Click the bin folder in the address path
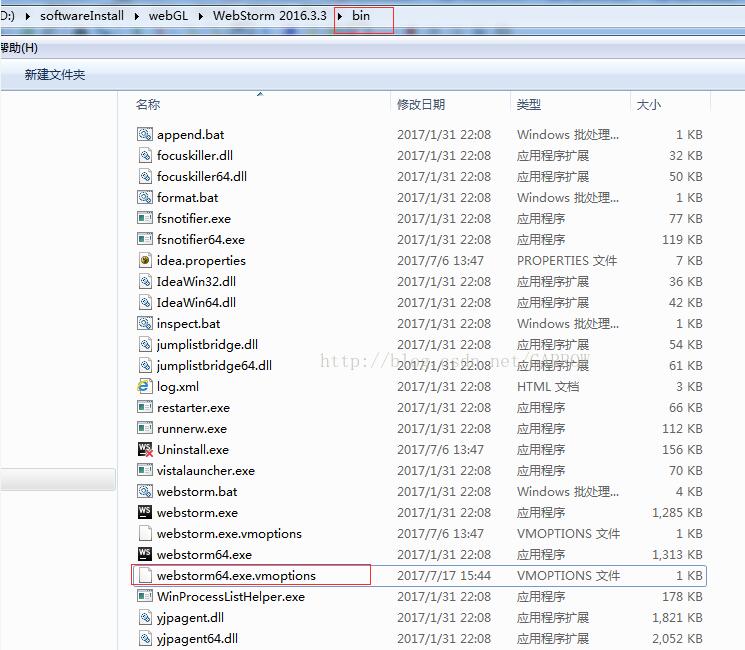Image resolution: width=745 pixels, height=650 pixels. click(361, 16)
